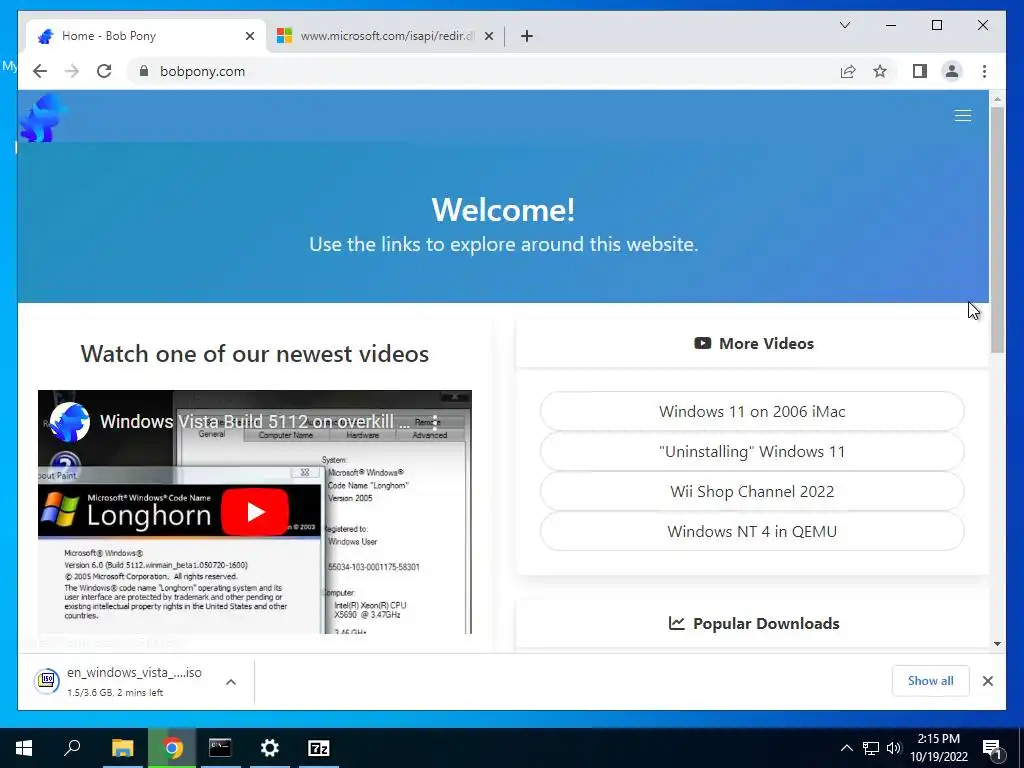
Task: Open the Chrome profile avatar
Action: point(952,71)
